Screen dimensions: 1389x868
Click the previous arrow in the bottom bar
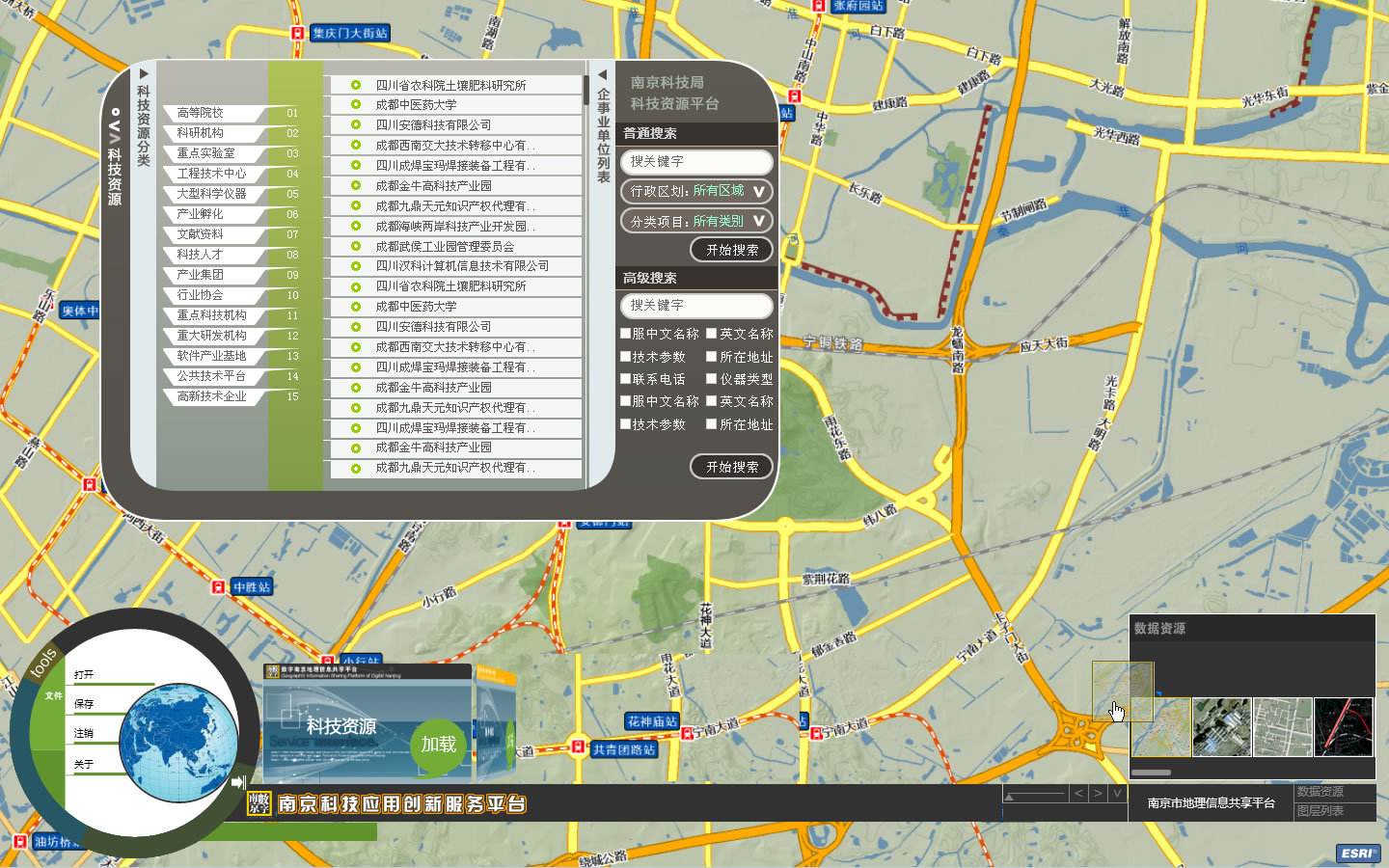point(1078,794)
